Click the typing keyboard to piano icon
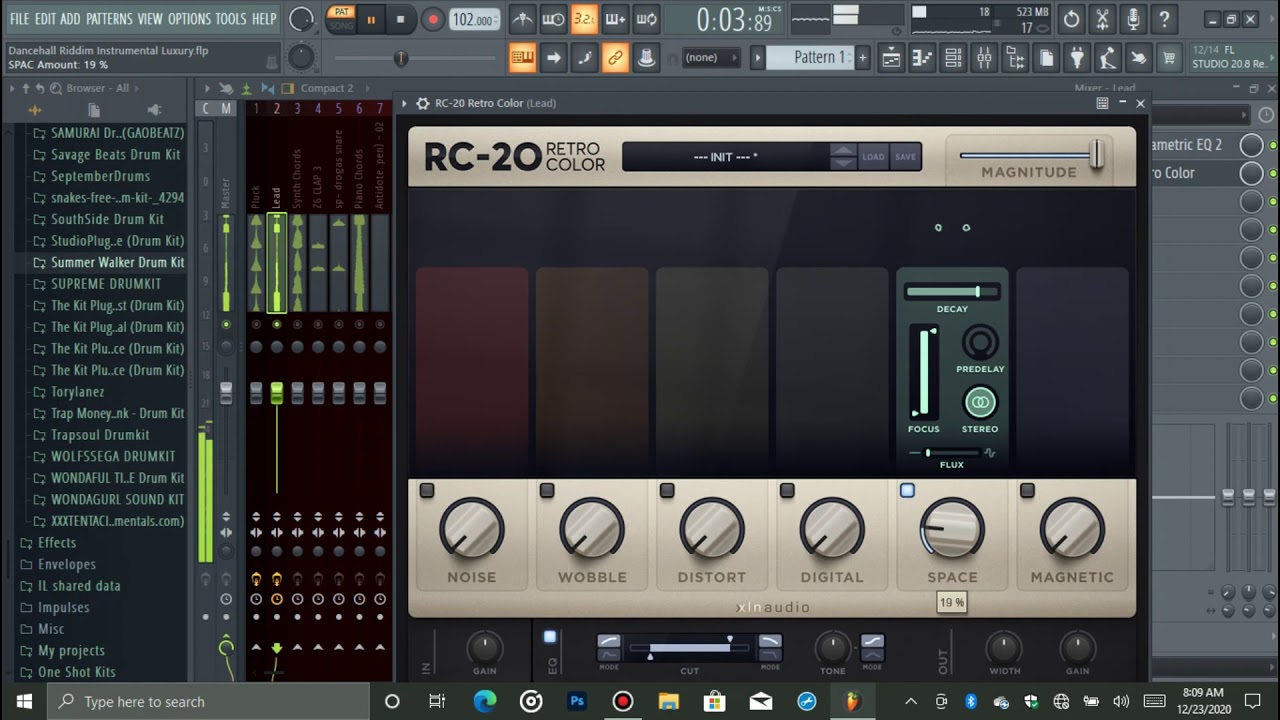 (x=522, y=58)
